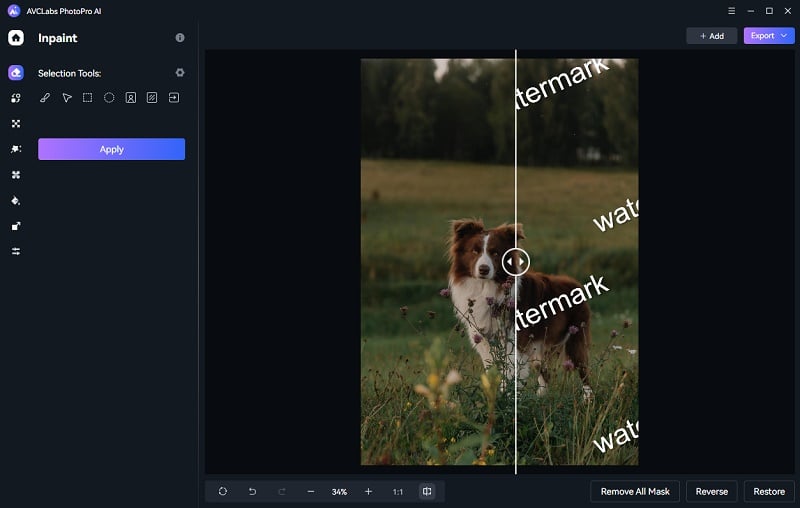Show Inpaint info icon
The width and height of the screenshot is (800, 508).
(180, 38)
